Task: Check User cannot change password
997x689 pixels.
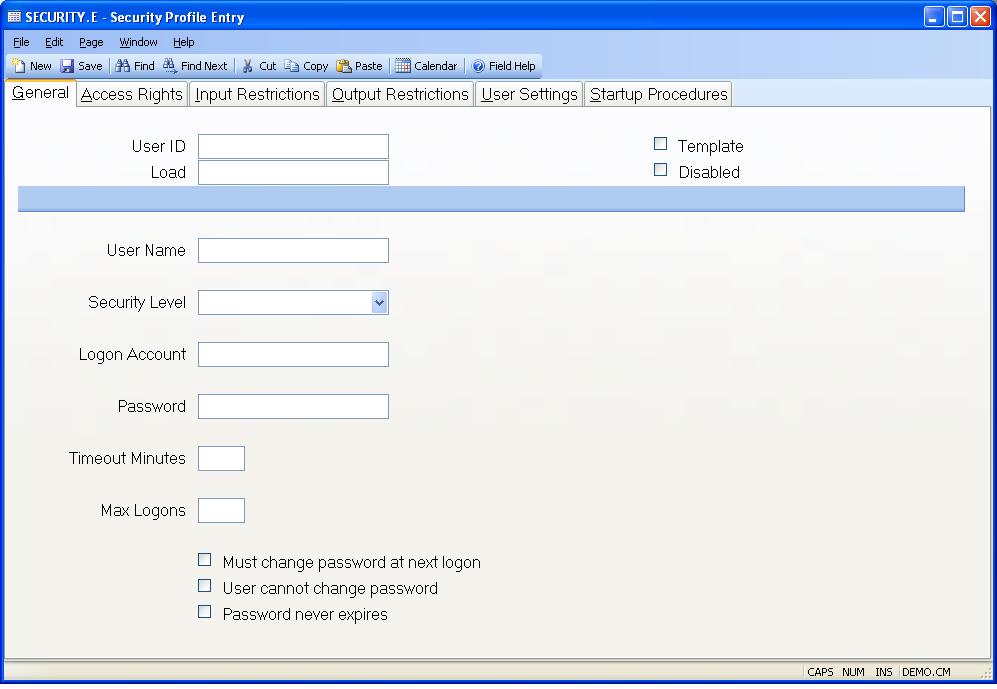Action: click(x=205, y=586)
